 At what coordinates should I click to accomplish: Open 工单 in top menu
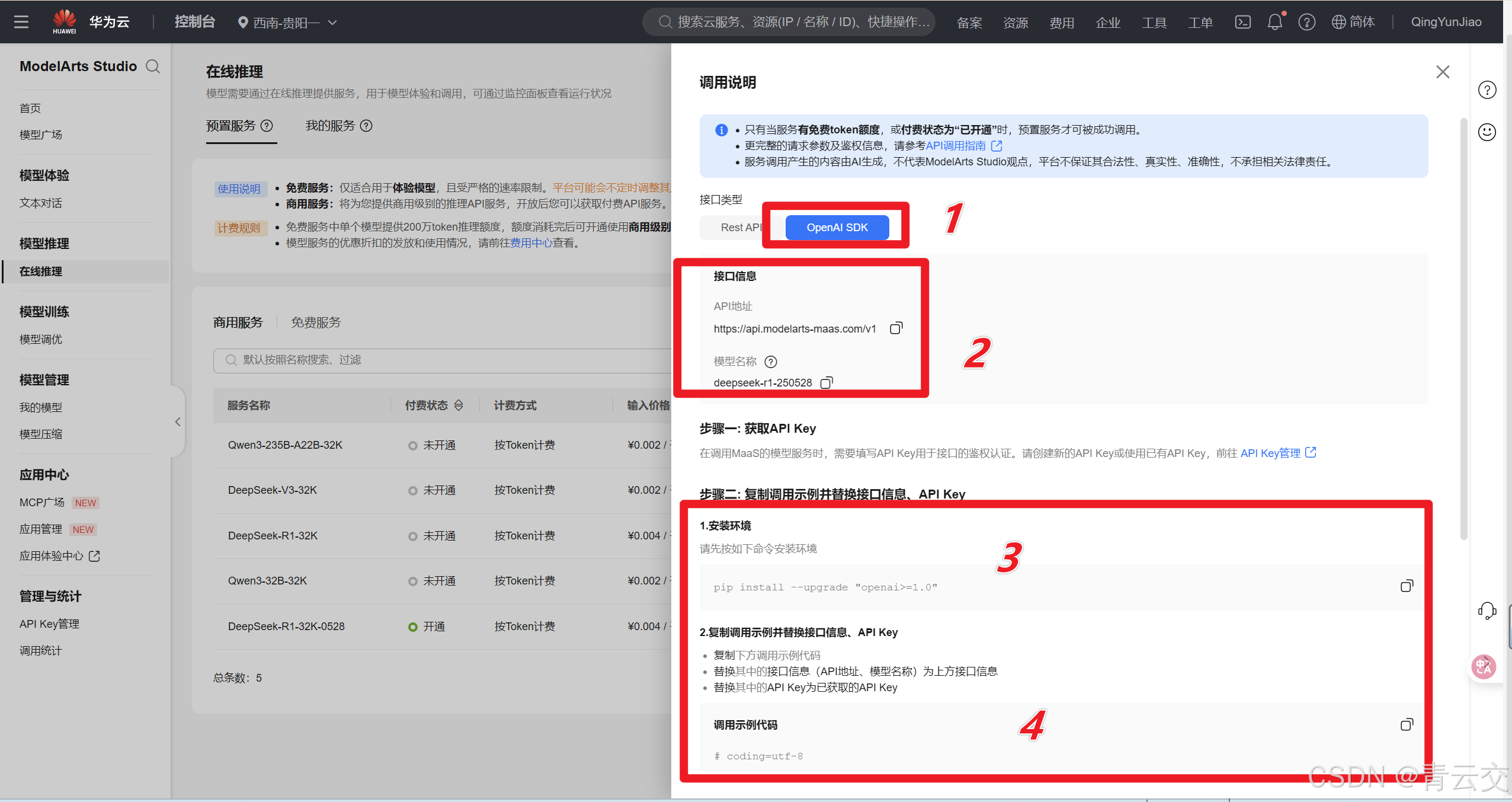tap(1200, 23)
